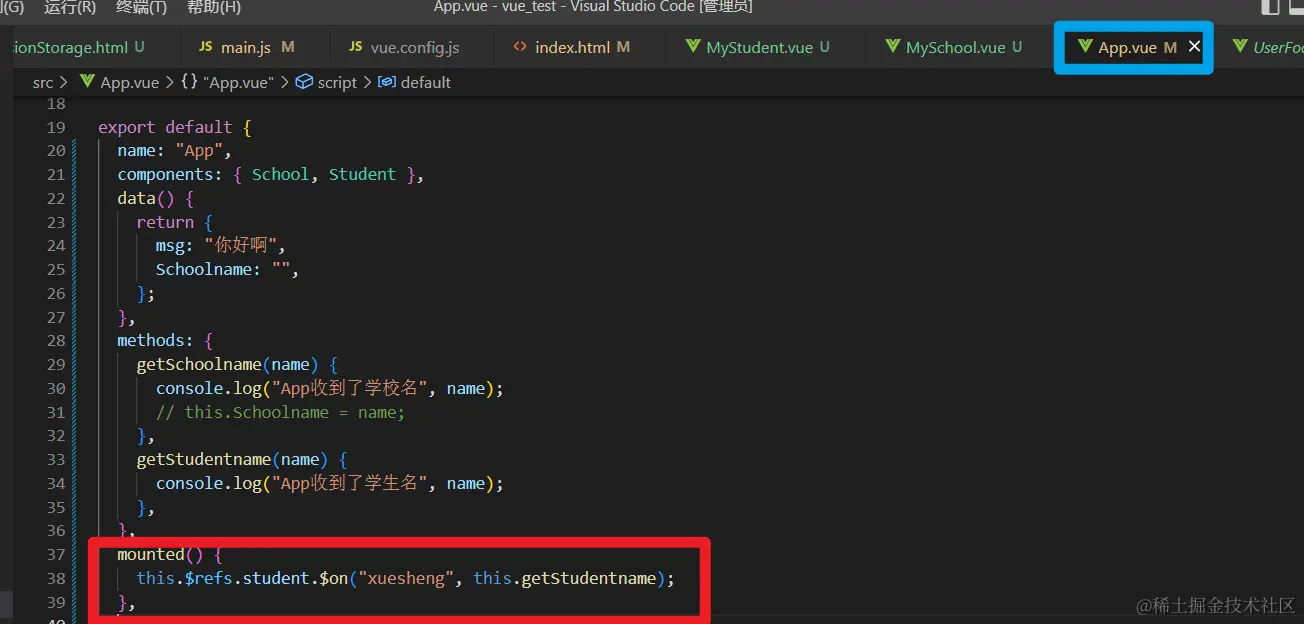Screen dimensions: 1304x624
Task: Click comment '// this.Schoolname = name;'
Action: point(281,412)
